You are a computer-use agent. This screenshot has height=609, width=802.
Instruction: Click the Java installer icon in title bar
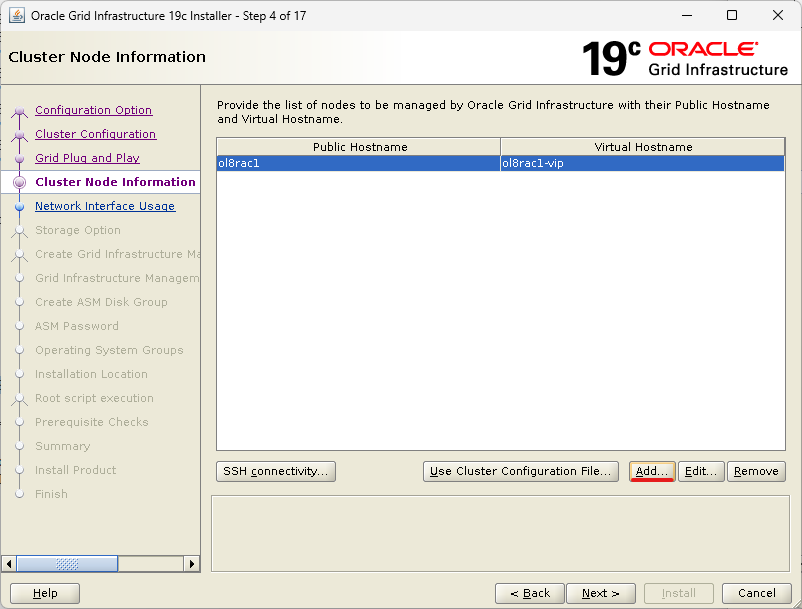coord(17,15)
